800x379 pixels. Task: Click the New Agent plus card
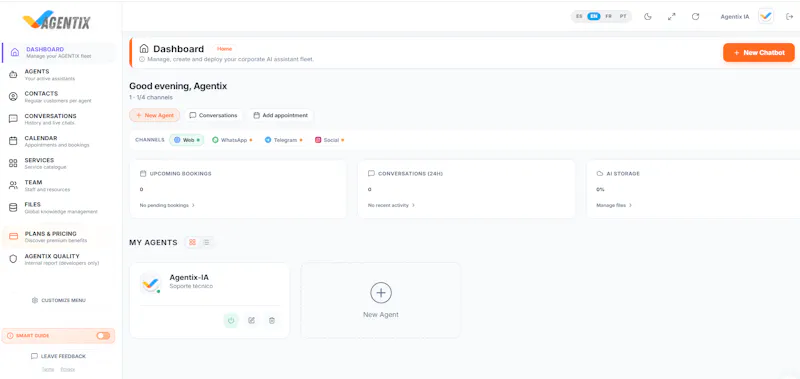click(381, 300)
